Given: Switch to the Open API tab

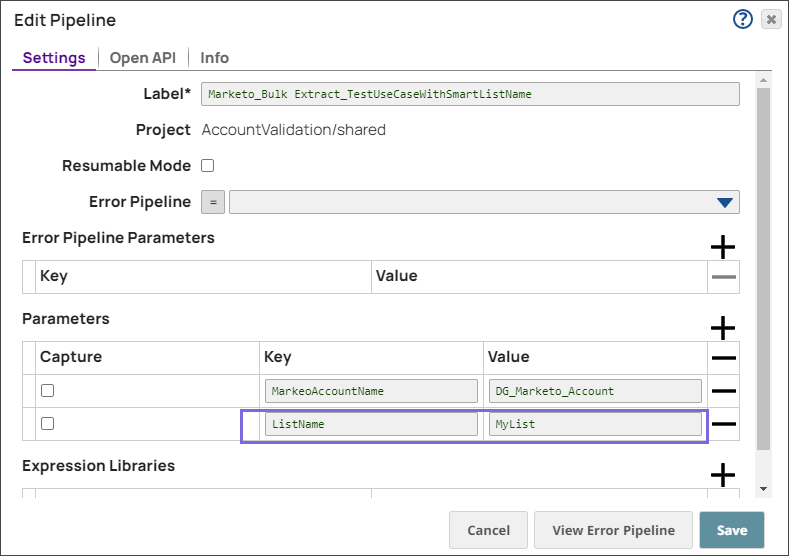Looking at the screenshot, I should pyautogui.click(x=143, y=58).
